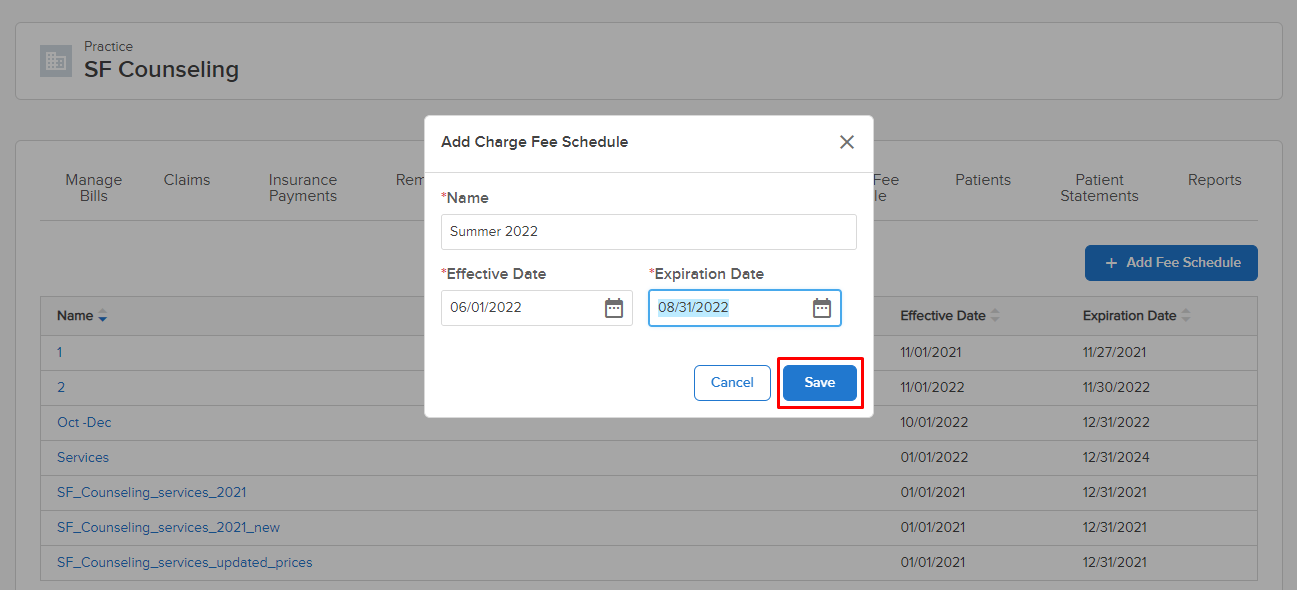Save the new Summer 2022 fee schedule
Image resolution: width=1297 pixels, height=590 pixels.
[x=819, y=382]
